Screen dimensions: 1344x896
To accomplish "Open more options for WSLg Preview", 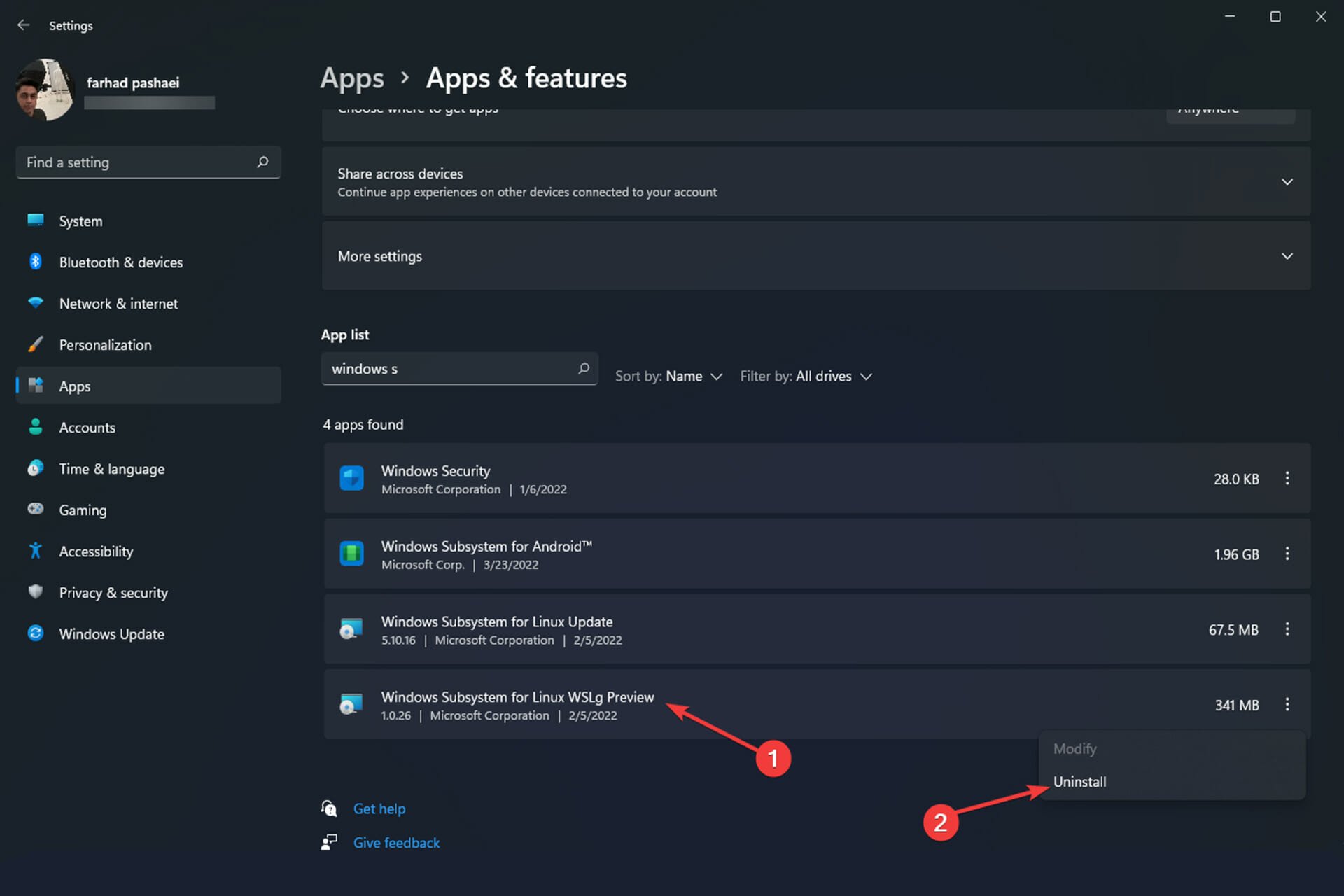I will [x=1287, y=705].
